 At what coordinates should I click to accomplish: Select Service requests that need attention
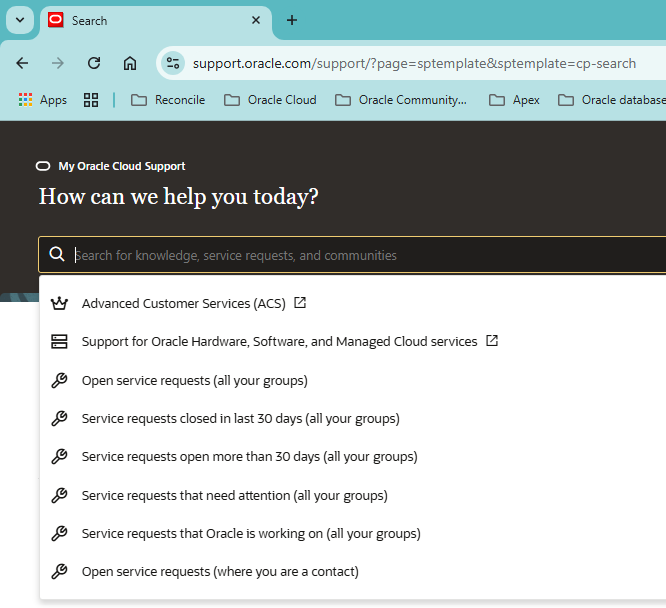pos(234,495)
